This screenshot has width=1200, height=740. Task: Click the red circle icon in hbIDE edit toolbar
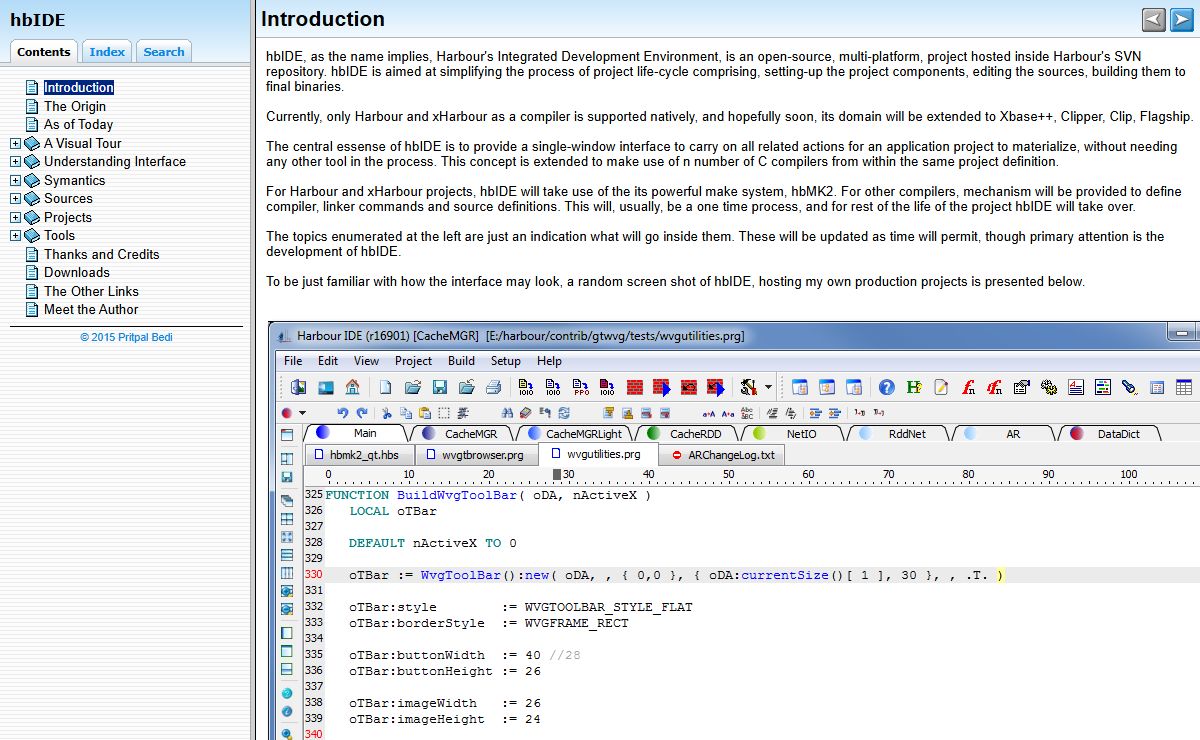pos(287,412)
